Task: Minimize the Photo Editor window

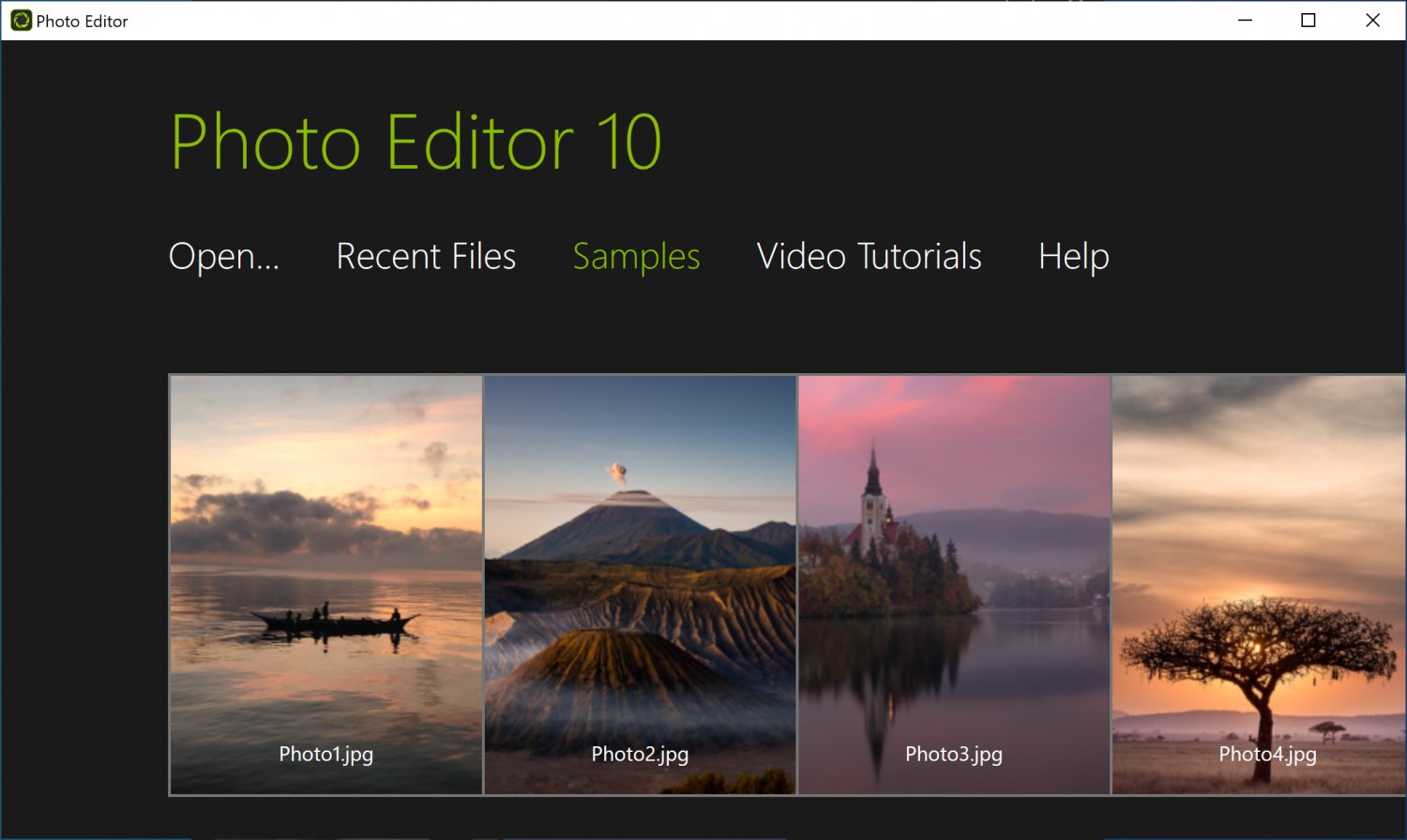Action: click(1245, 20)
